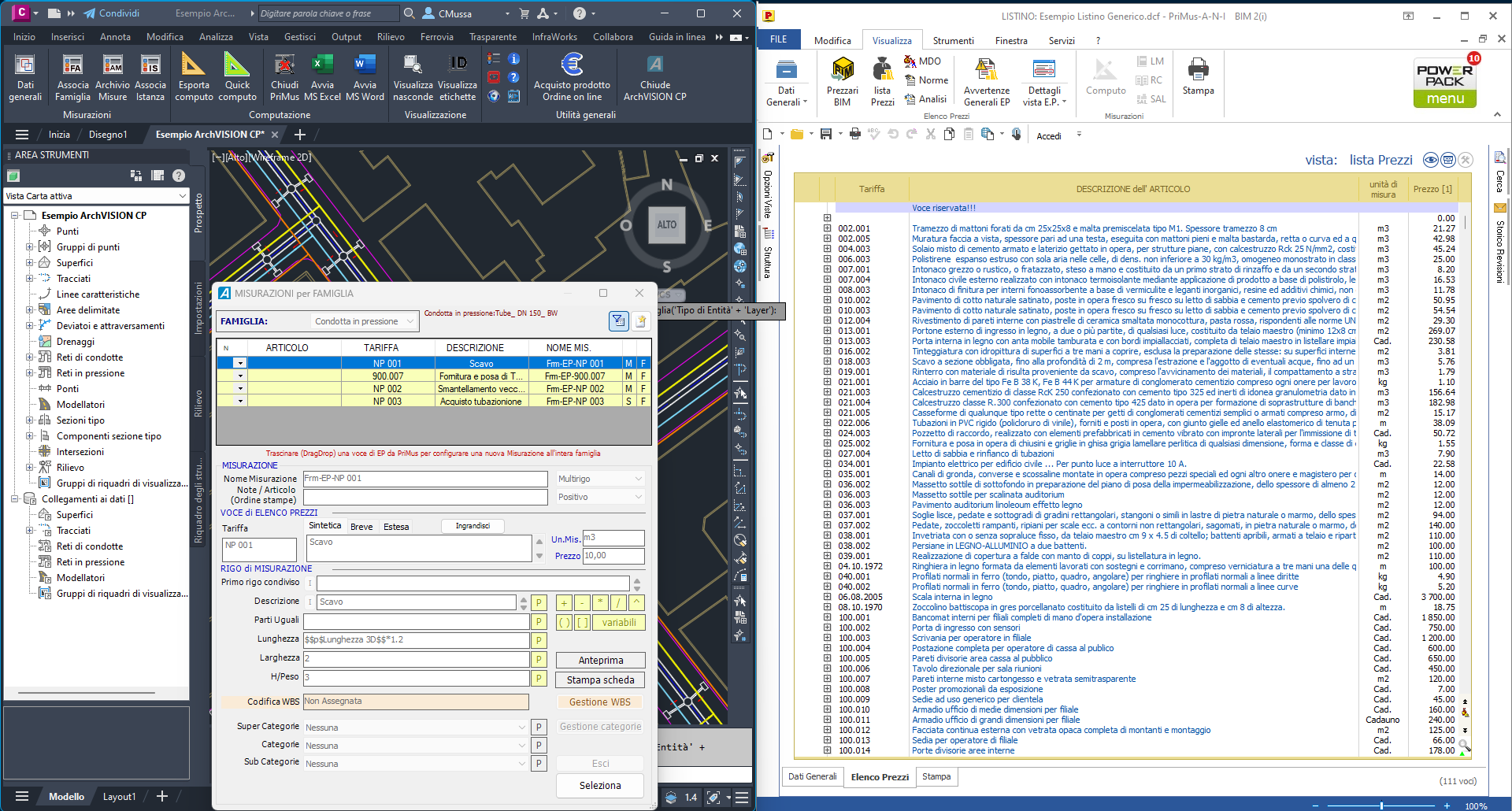Open Multirigo dropdown
The height and width of the screenshot is (811, 1512).
[600, 479]
